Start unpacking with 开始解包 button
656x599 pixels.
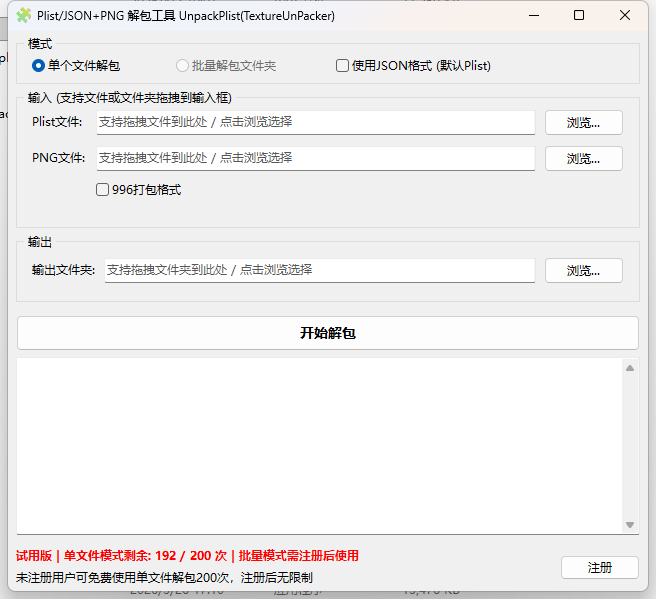328,333
